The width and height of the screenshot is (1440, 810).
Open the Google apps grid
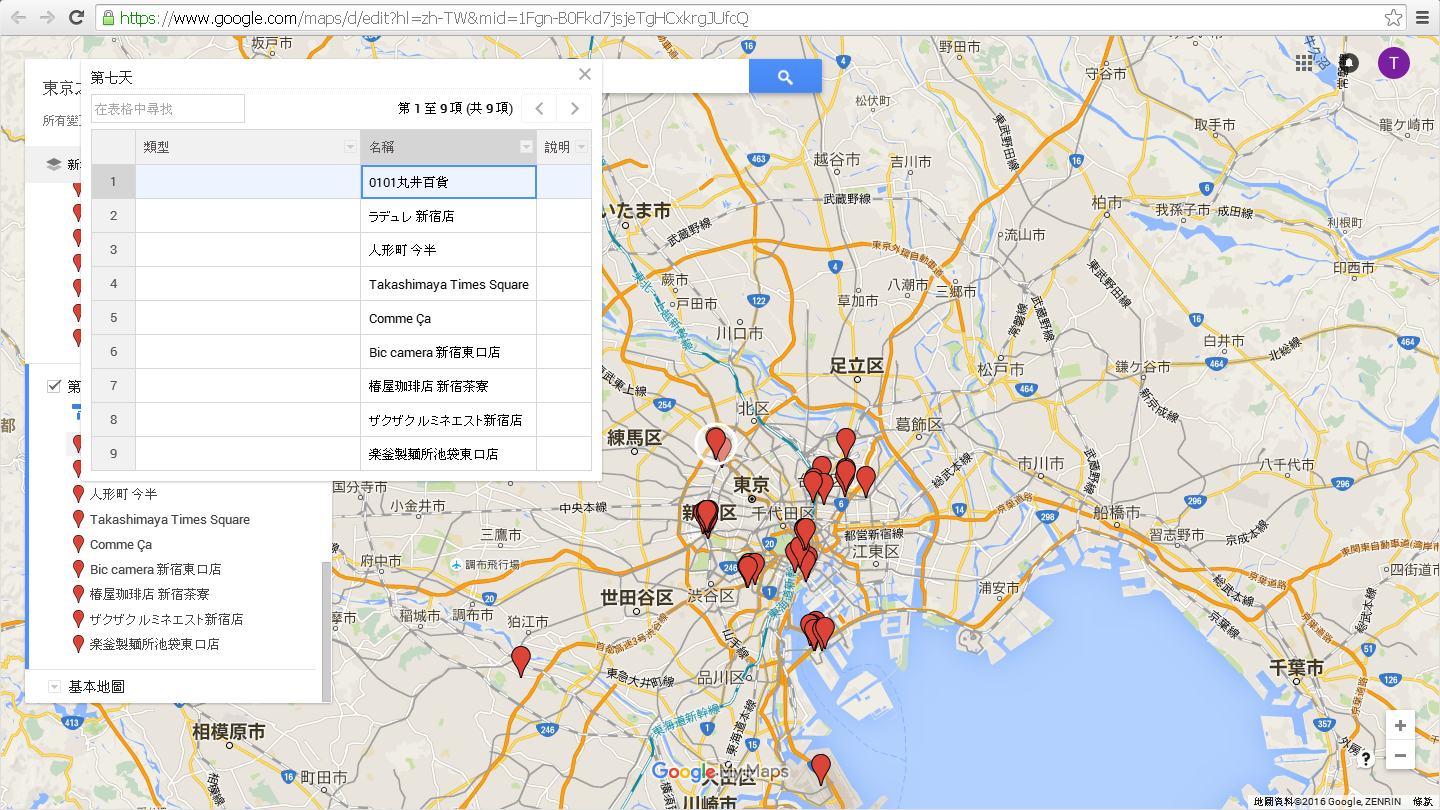(x=1304, y=63)
